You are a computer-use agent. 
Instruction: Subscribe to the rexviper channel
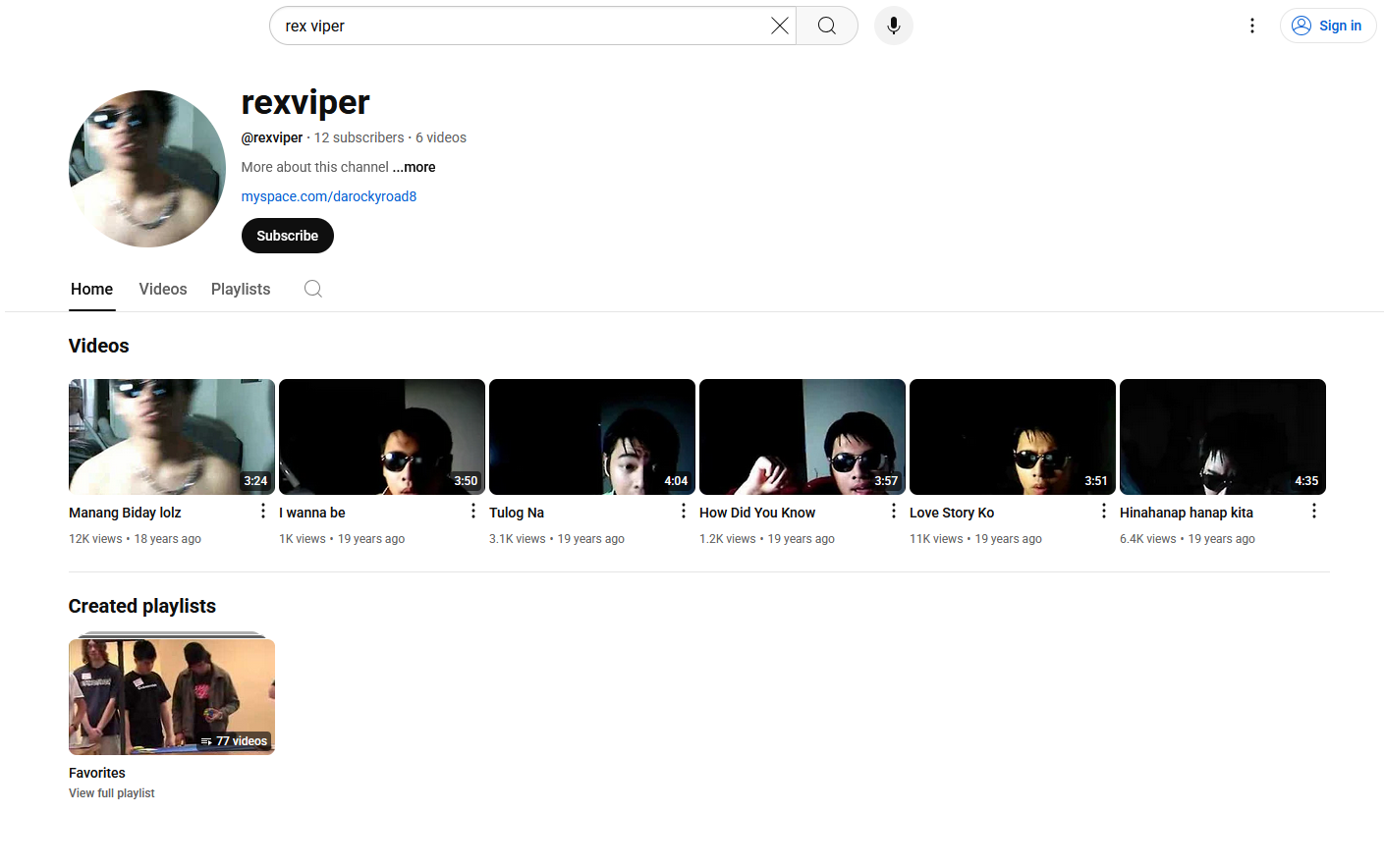tap(287, 236)
